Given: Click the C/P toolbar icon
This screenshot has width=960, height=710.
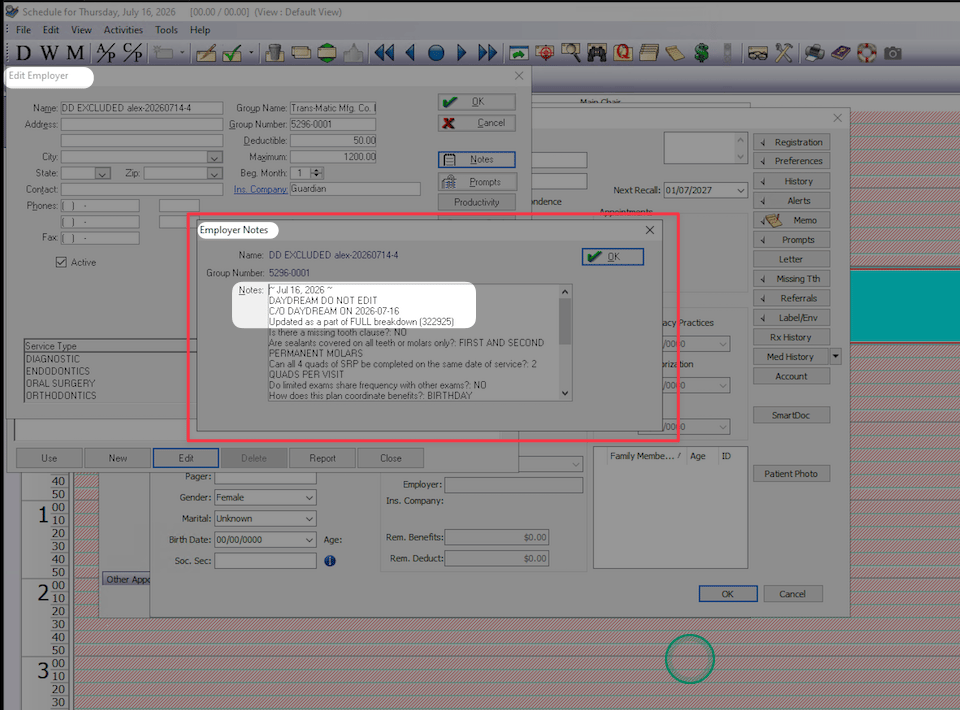Looking at the screenshot, I should (132, 53).
